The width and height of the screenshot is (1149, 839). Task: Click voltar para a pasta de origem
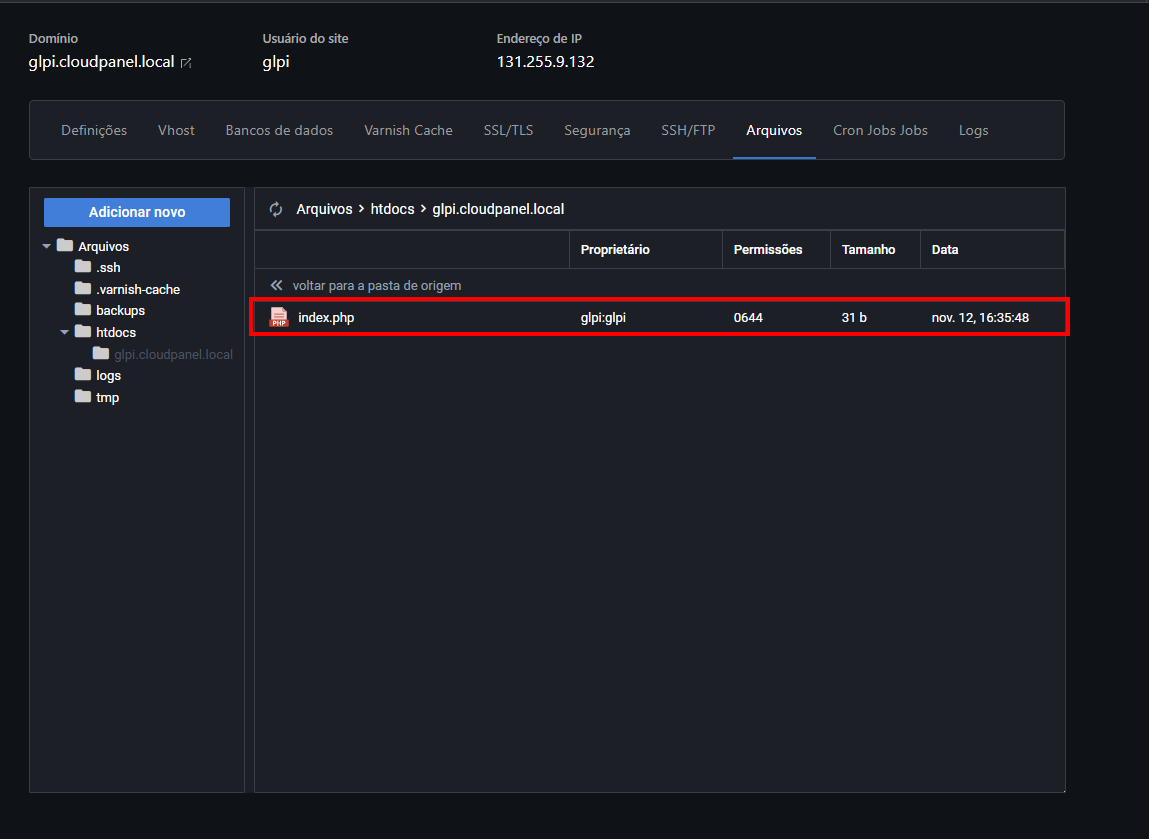click(376, 285)
